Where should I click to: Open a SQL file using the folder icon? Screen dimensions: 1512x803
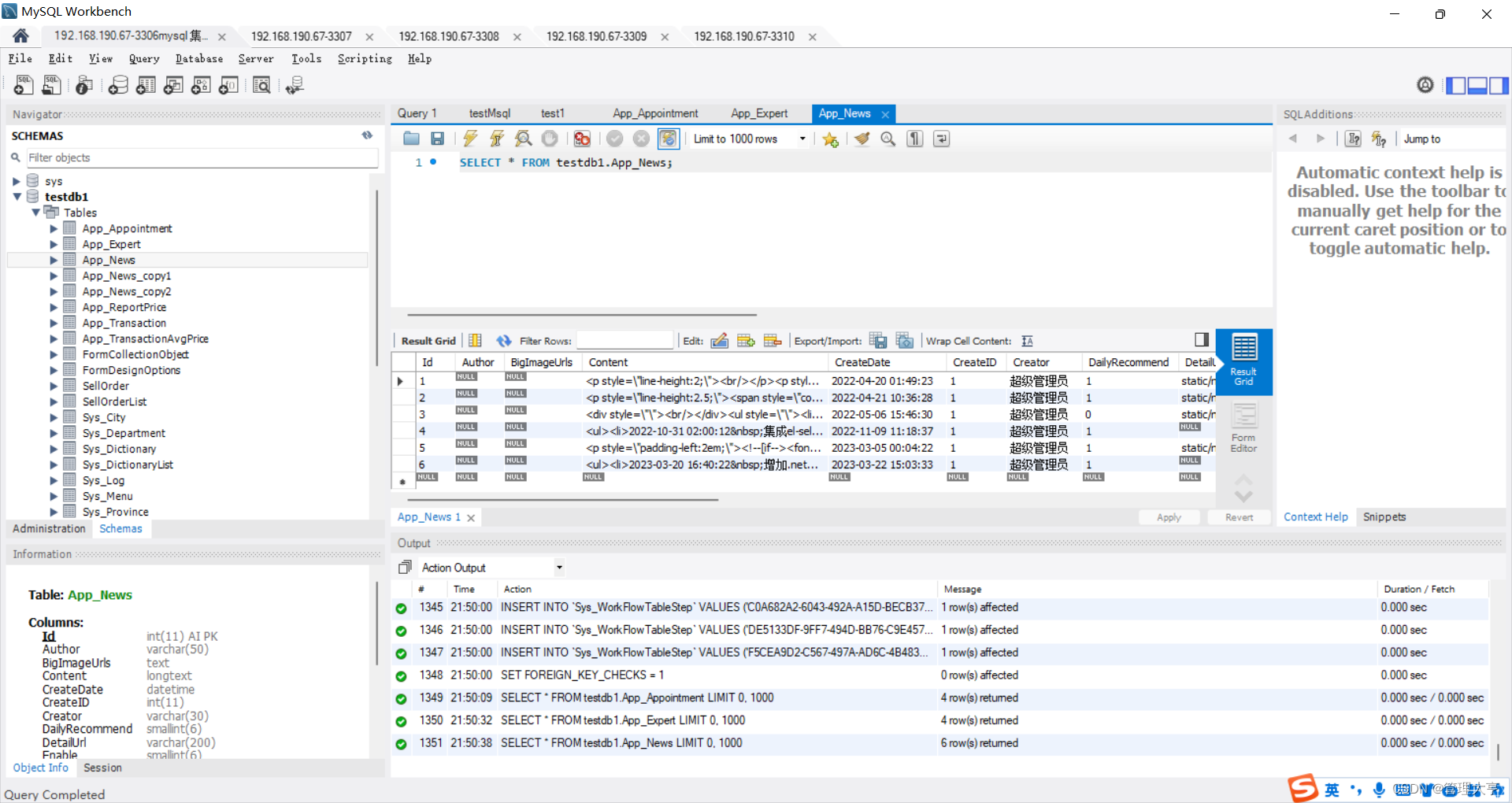(x=411, y=139)
